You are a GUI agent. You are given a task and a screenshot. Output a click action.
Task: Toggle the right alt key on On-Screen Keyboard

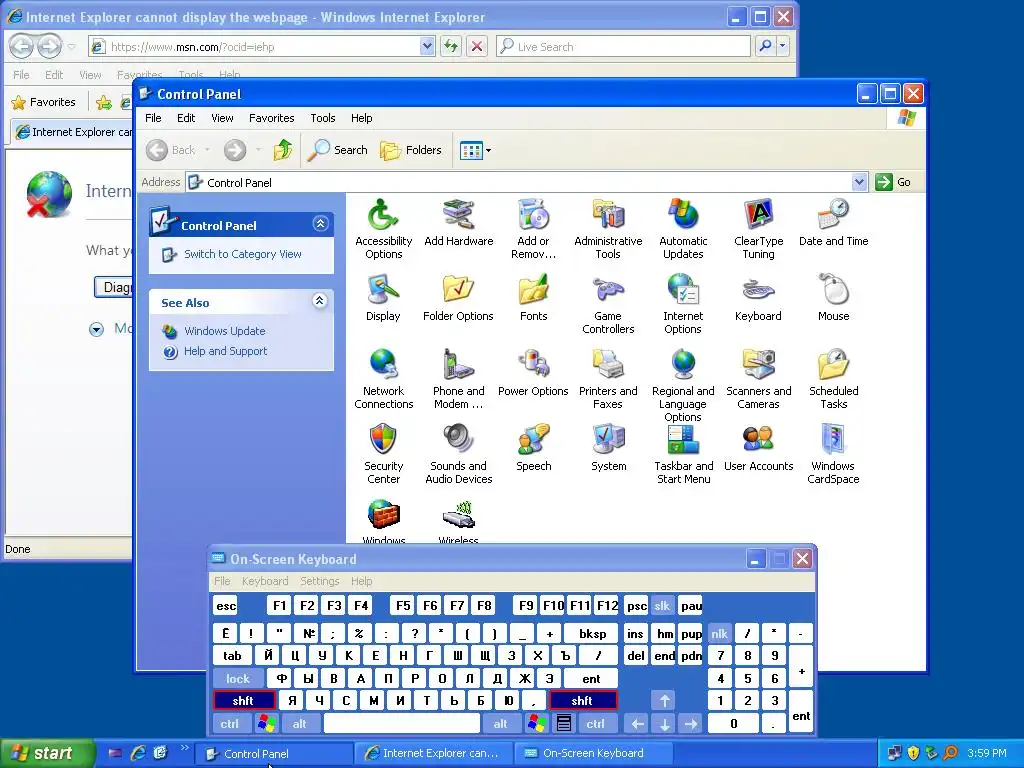(500, 724)
